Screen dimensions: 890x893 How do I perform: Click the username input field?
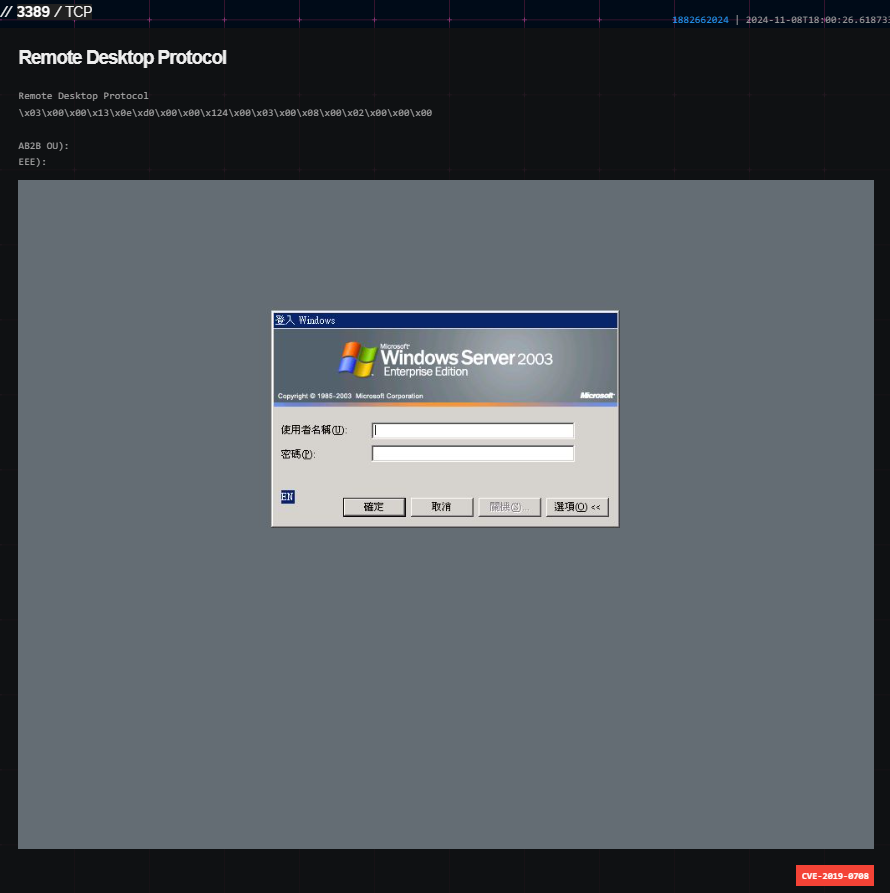click(x=473, y=430)
